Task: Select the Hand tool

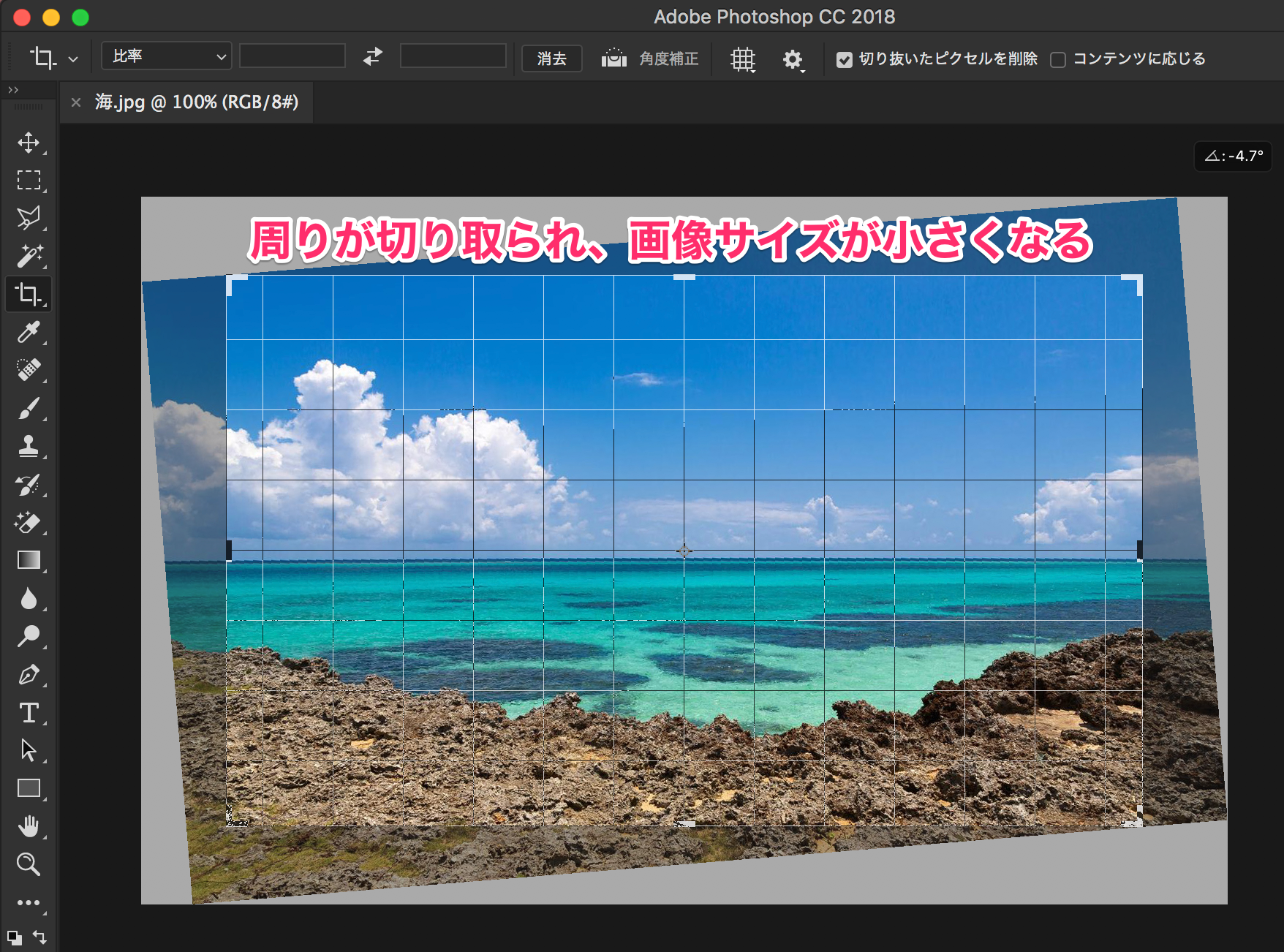Action: [29, 826]
